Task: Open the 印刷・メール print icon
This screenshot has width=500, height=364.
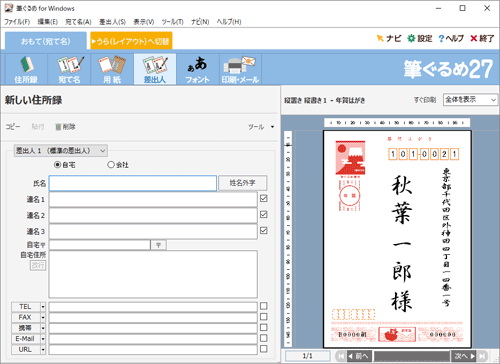Action: 240,69
